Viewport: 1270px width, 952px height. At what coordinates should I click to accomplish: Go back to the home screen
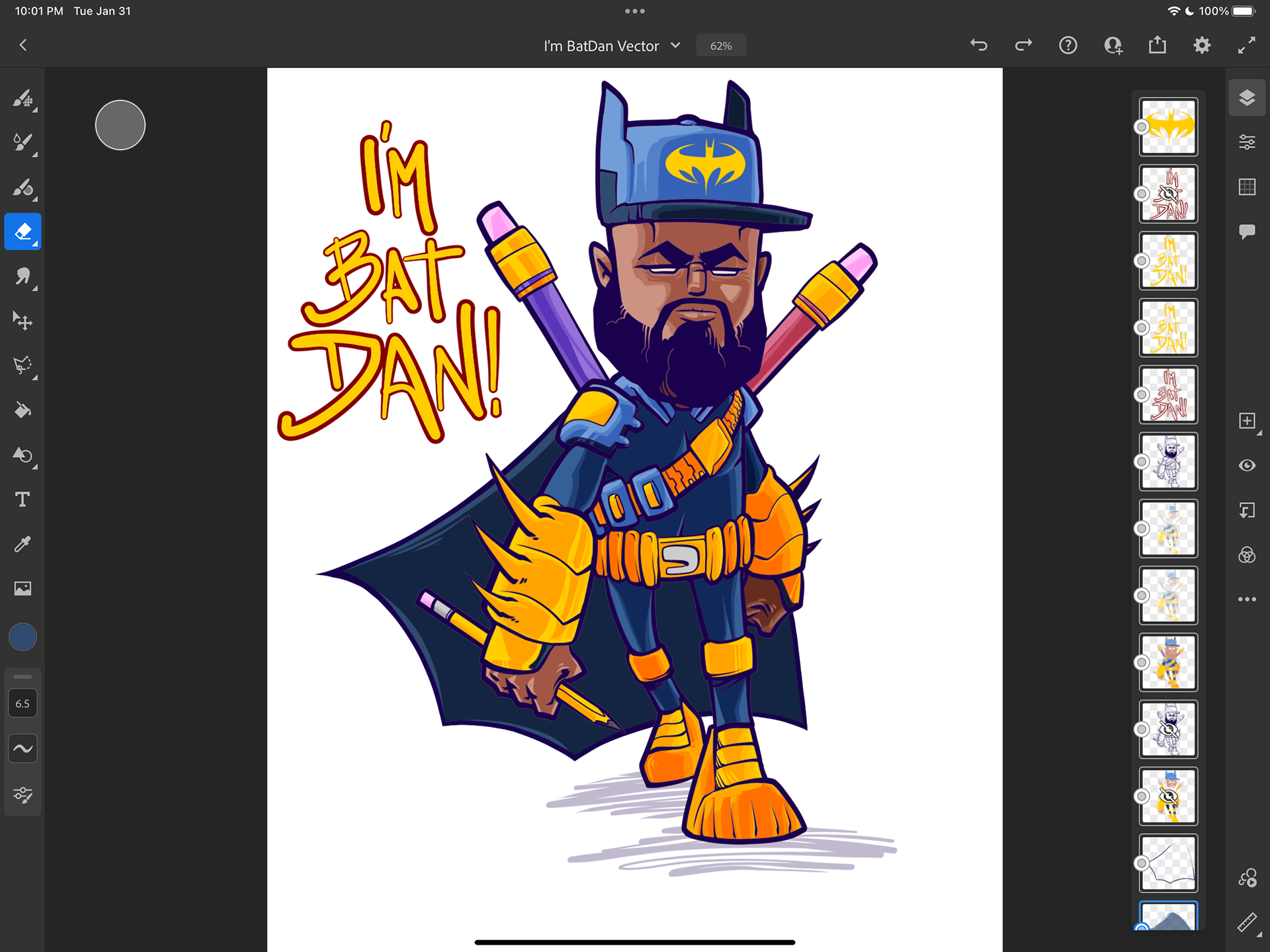coord(23,45)
